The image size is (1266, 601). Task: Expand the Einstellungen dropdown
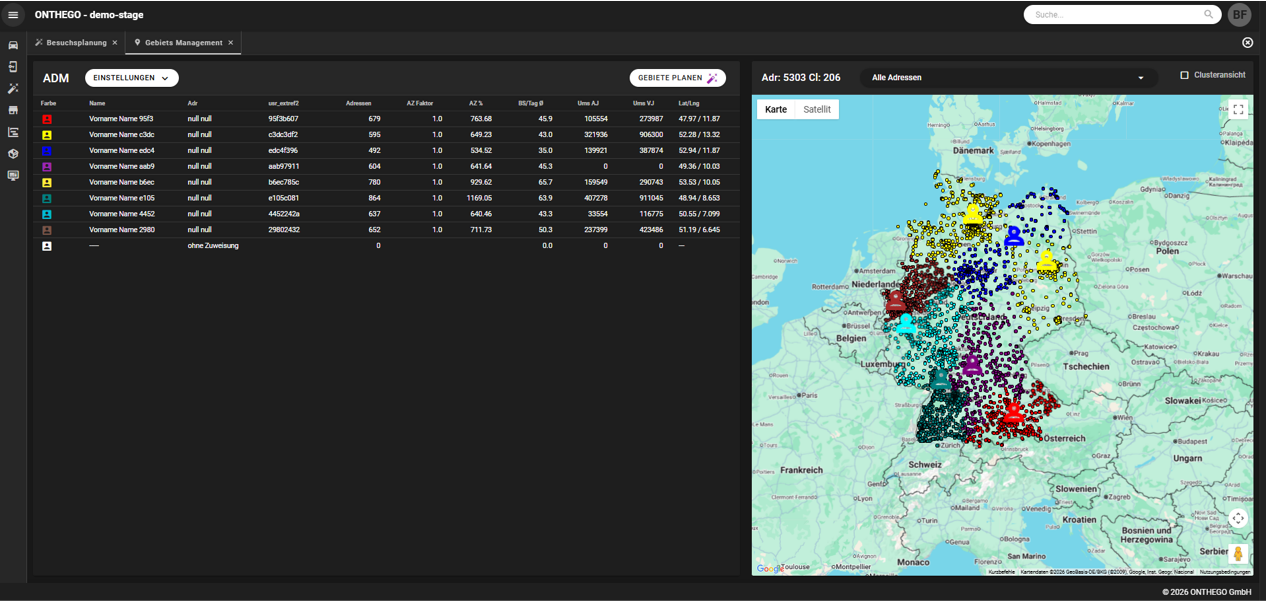tap(131, 78)
